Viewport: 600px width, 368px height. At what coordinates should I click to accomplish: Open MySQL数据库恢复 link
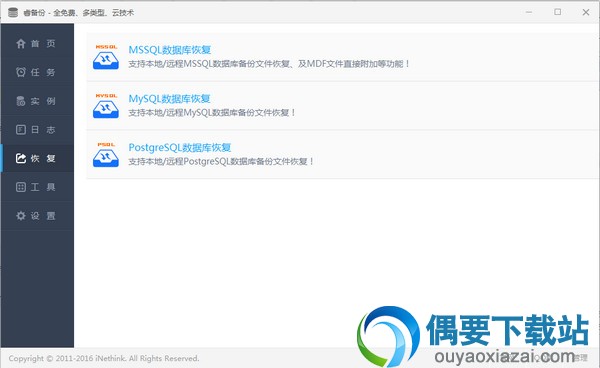coord(169,99)
